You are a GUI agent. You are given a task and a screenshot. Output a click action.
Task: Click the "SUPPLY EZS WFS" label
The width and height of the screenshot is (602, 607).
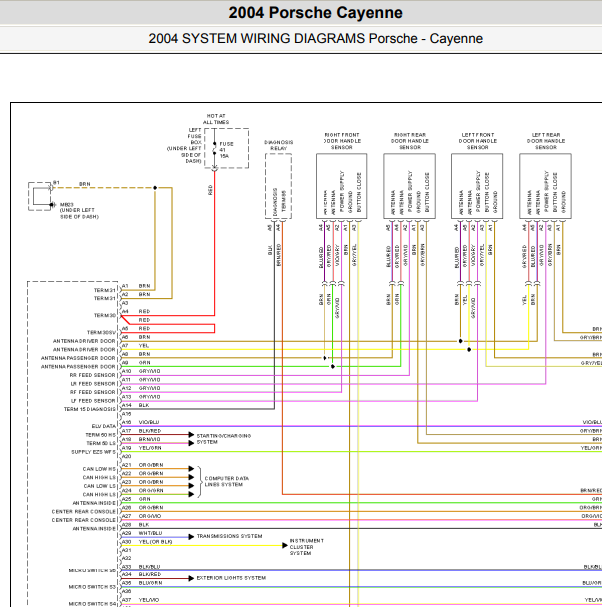click(x=94, y=452)
